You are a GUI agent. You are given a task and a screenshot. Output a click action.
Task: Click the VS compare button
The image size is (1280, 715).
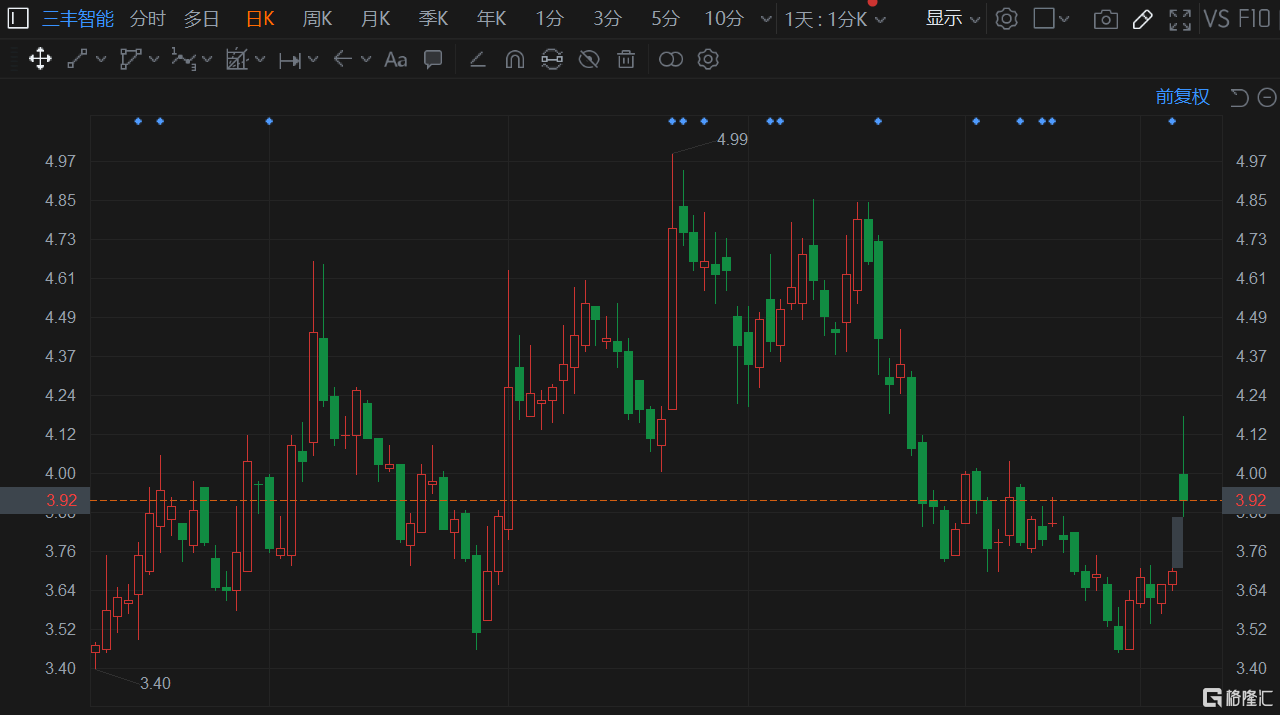click(x=1216, y=18)
